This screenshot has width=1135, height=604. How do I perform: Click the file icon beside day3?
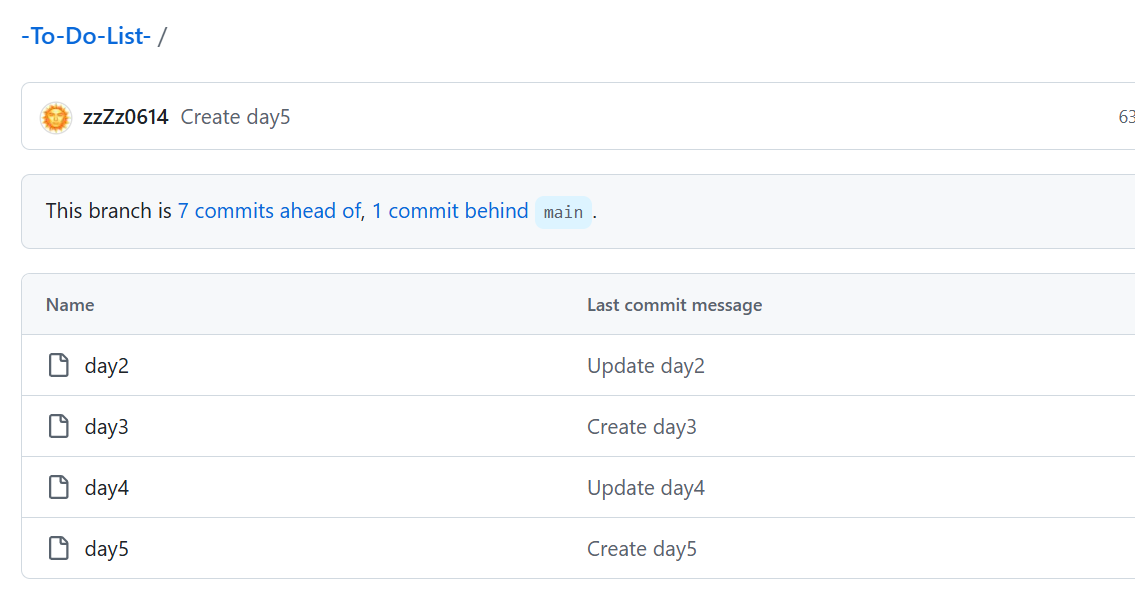59,427
